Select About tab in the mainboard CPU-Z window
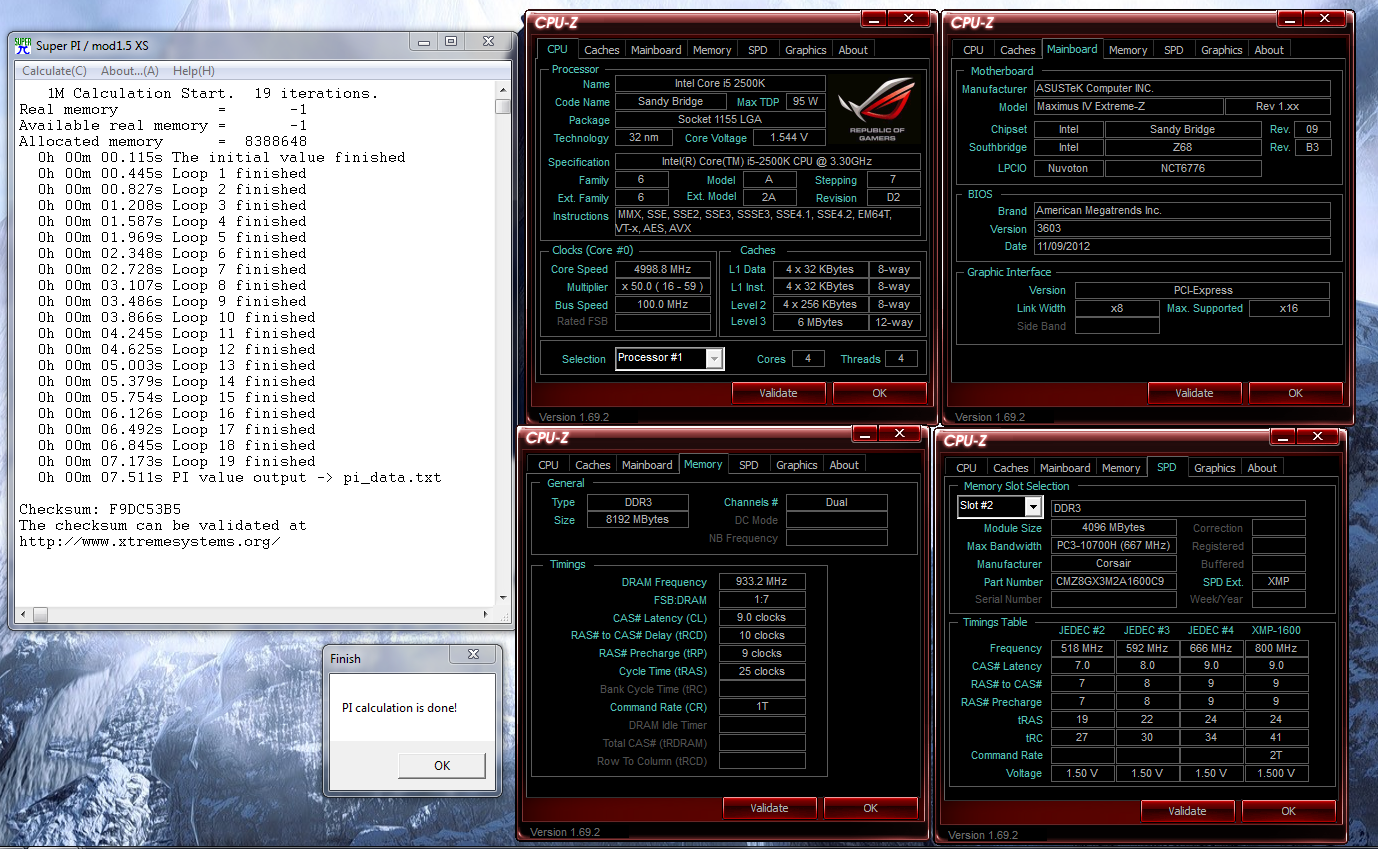This screenshot has width=1378, height=849. (1269, 50)
